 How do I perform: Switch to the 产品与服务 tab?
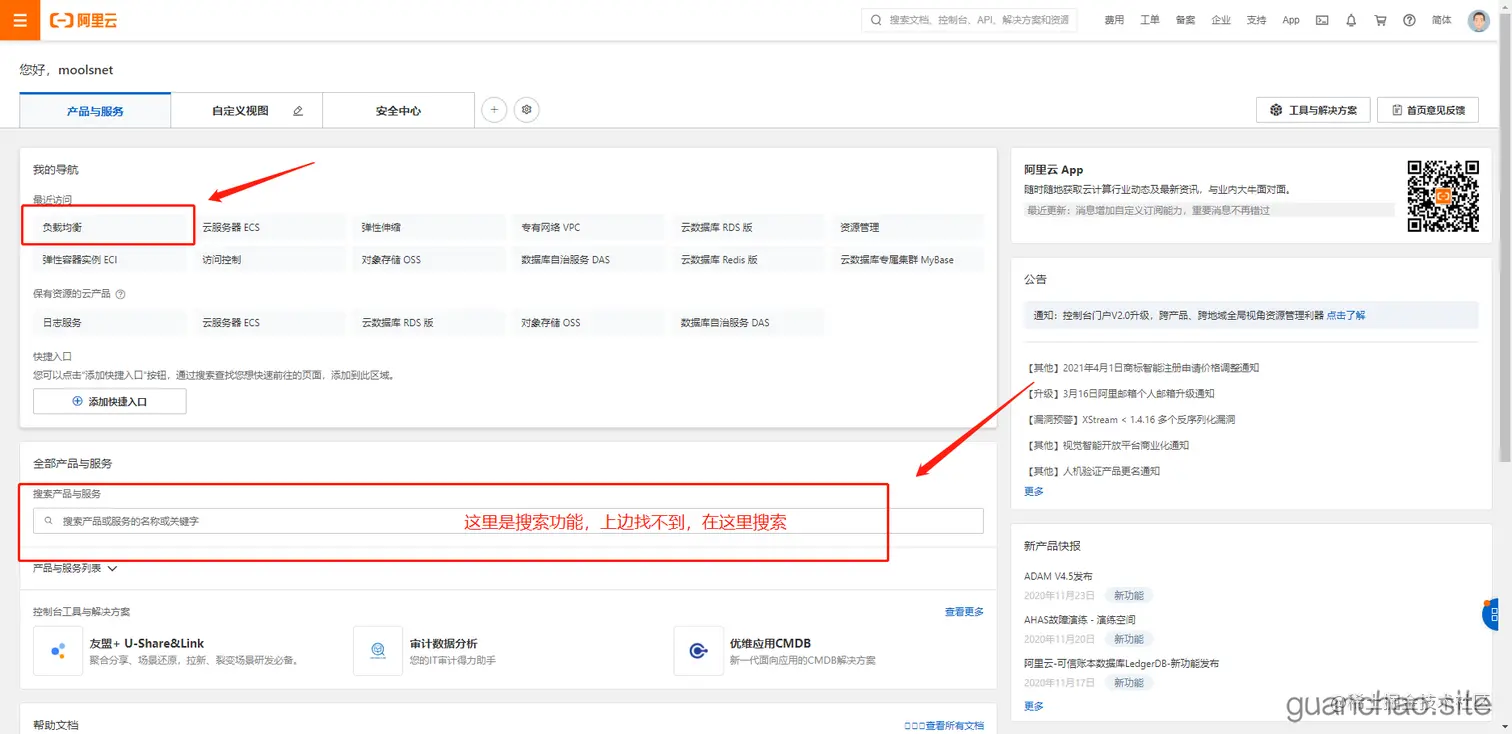(x=95, y=111)
